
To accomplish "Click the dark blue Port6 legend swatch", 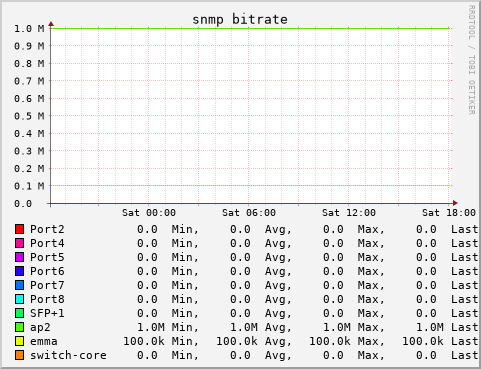I will 19,271.
